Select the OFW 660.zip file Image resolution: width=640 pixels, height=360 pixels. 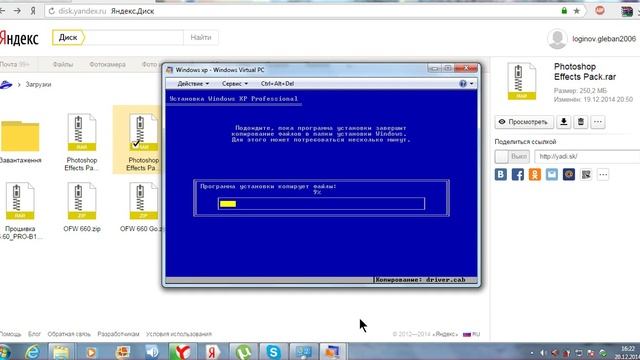[x=82, y=207]
